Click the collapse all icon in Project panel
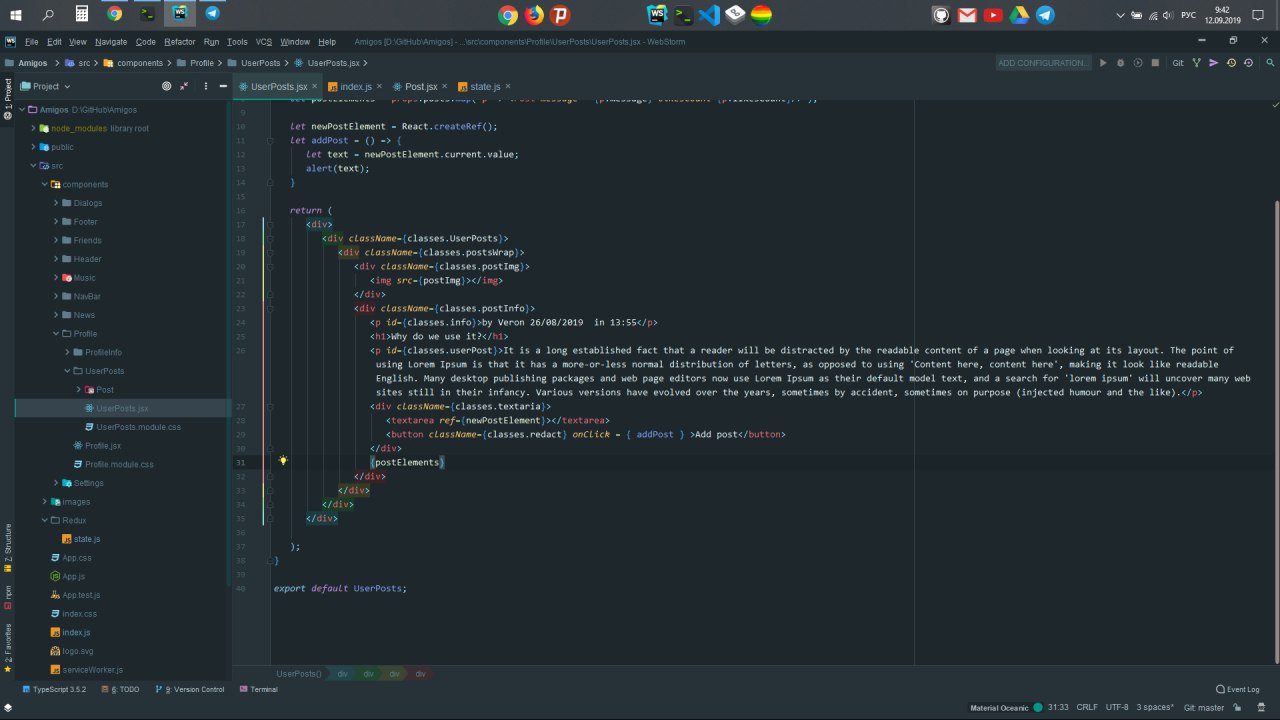 coord(184,87)
